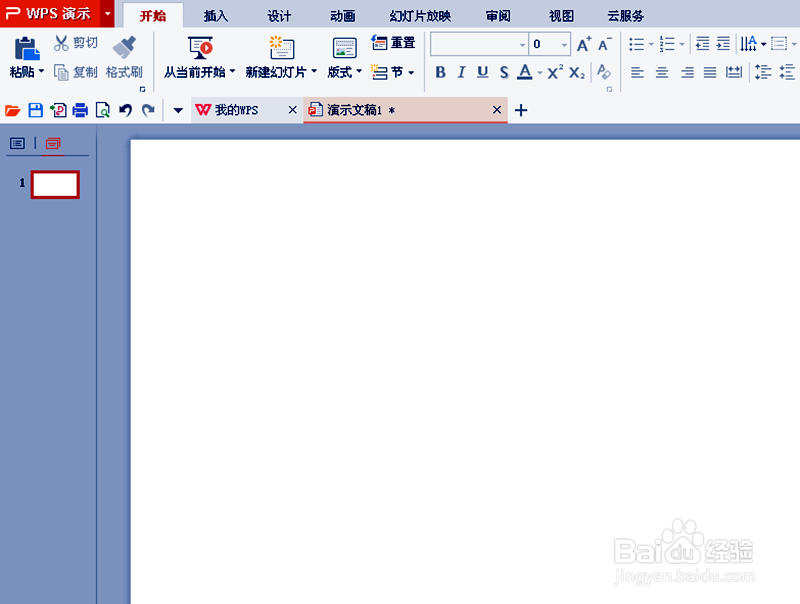Close the 我的WPS tab
The height and width of the screenshot is (604, 800).
292,110
